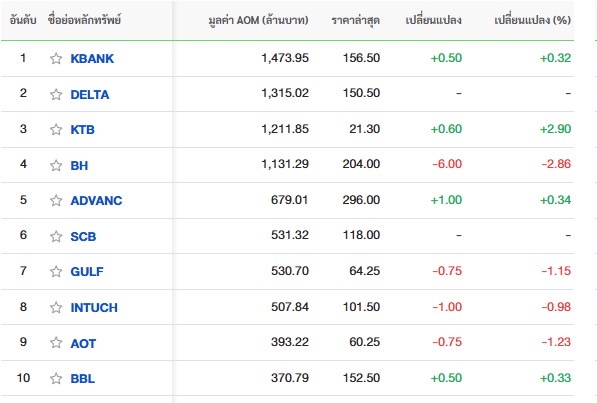The width and height of the screenshot is (597, 403).
Task: Go to the INTUCH stock link
Action: pos(94,307)
